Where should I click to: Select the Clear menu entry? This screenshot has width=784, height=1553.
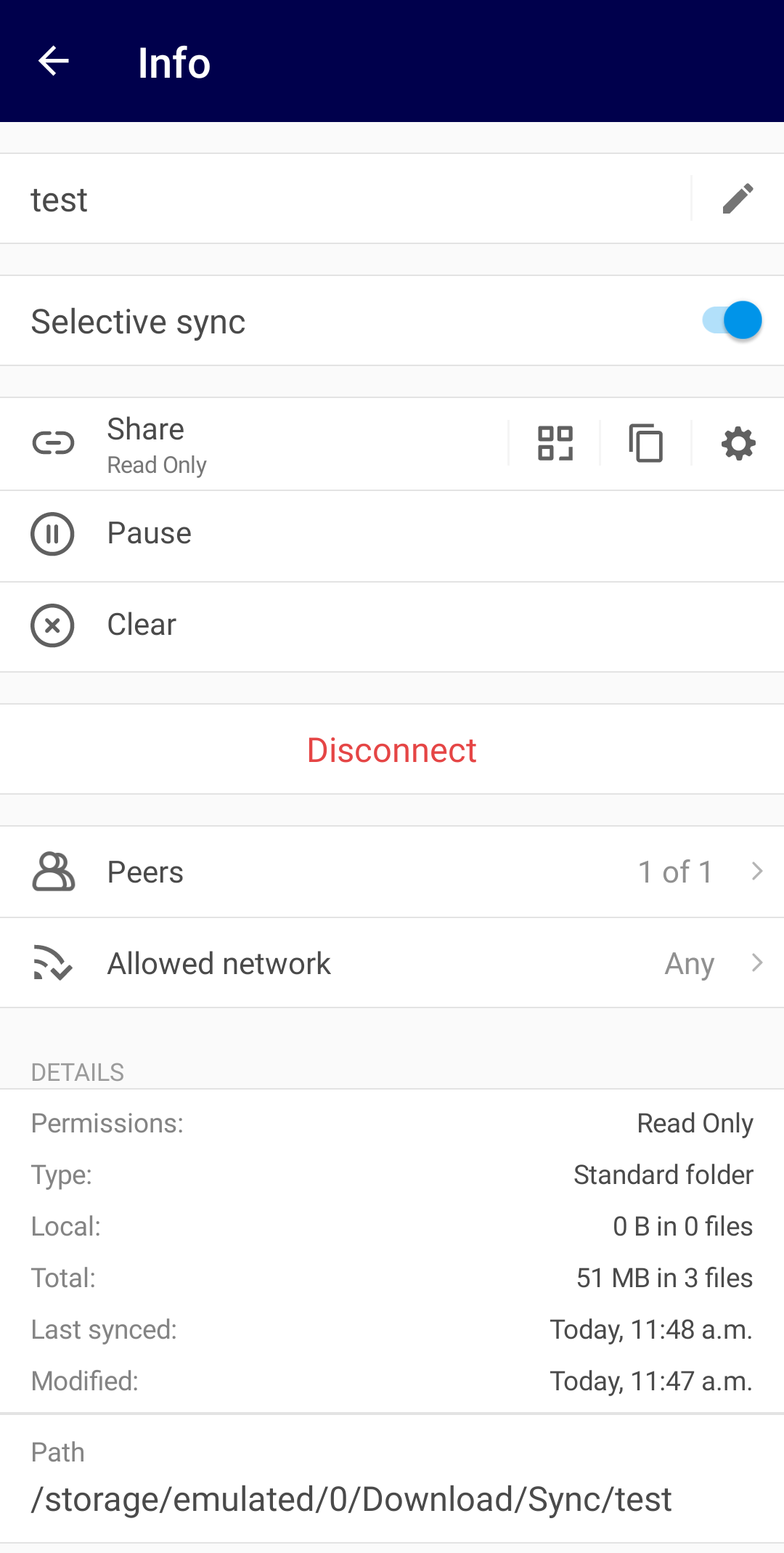point(392,627)
